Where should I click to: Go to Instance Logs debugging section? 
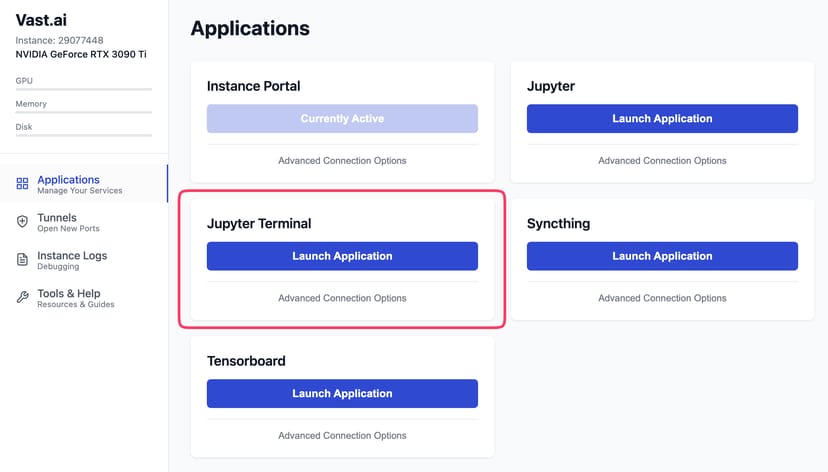(72, 256)
